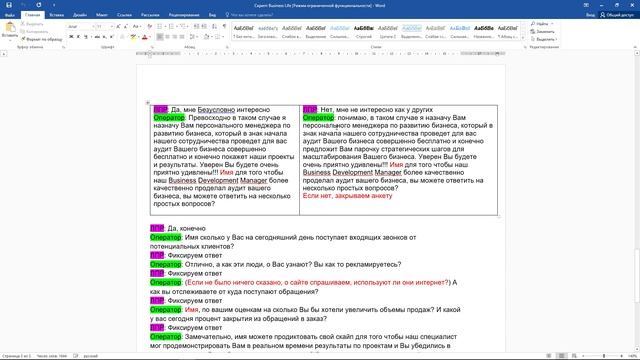The image size is (640, 360).
Task: Click the bulleted list icon
Action: click(160, 27)
